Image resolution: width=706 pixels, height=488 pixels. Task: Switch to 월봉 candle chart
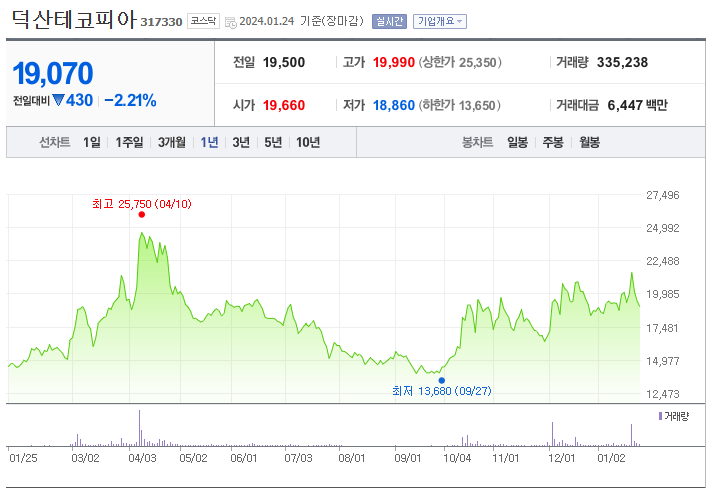point(589,142)
